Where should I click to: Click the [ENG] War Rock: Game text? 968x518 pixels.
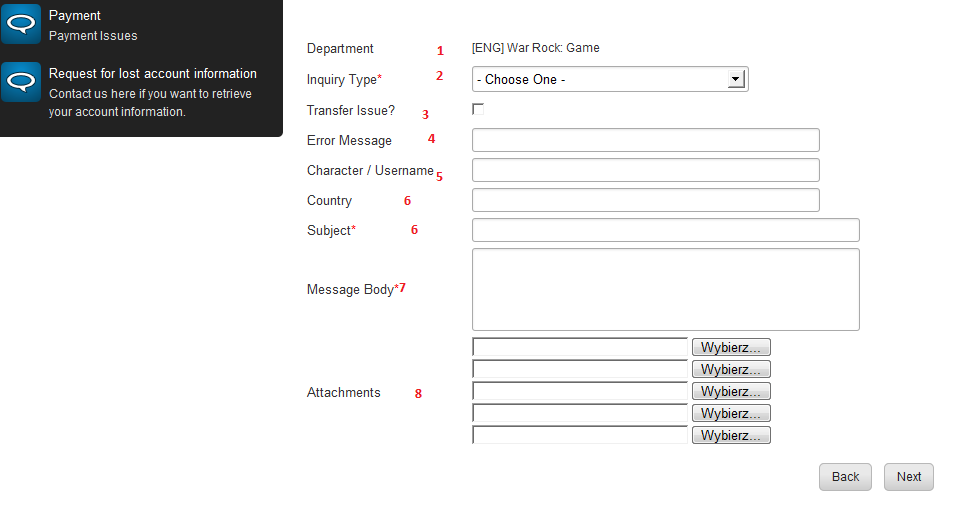pyautogui.click(x=536, y=48)
